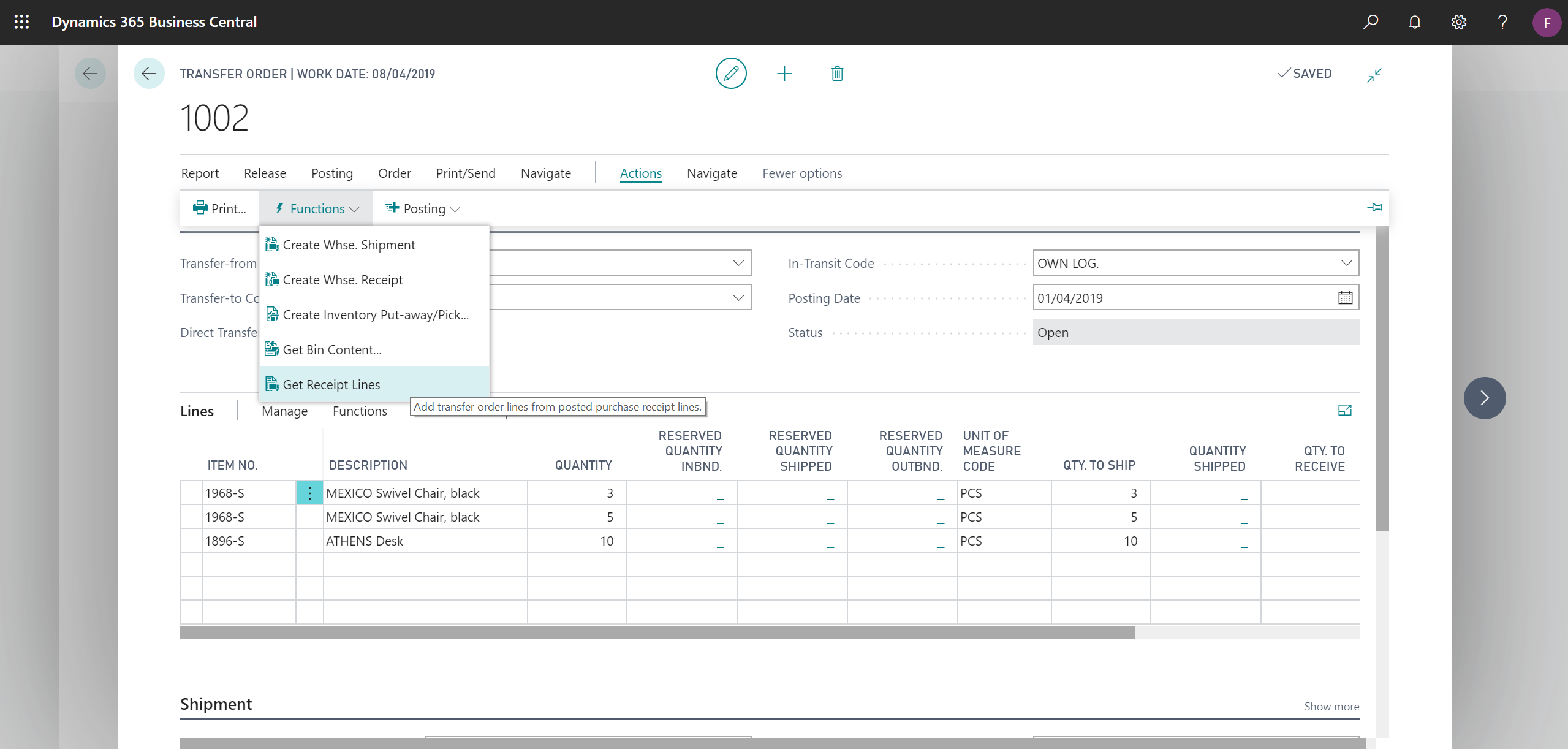The width and height of the screenshot is (1568, 749).
Task: Open the In-Transit Code dropdown
Action: coord(1346,262)
